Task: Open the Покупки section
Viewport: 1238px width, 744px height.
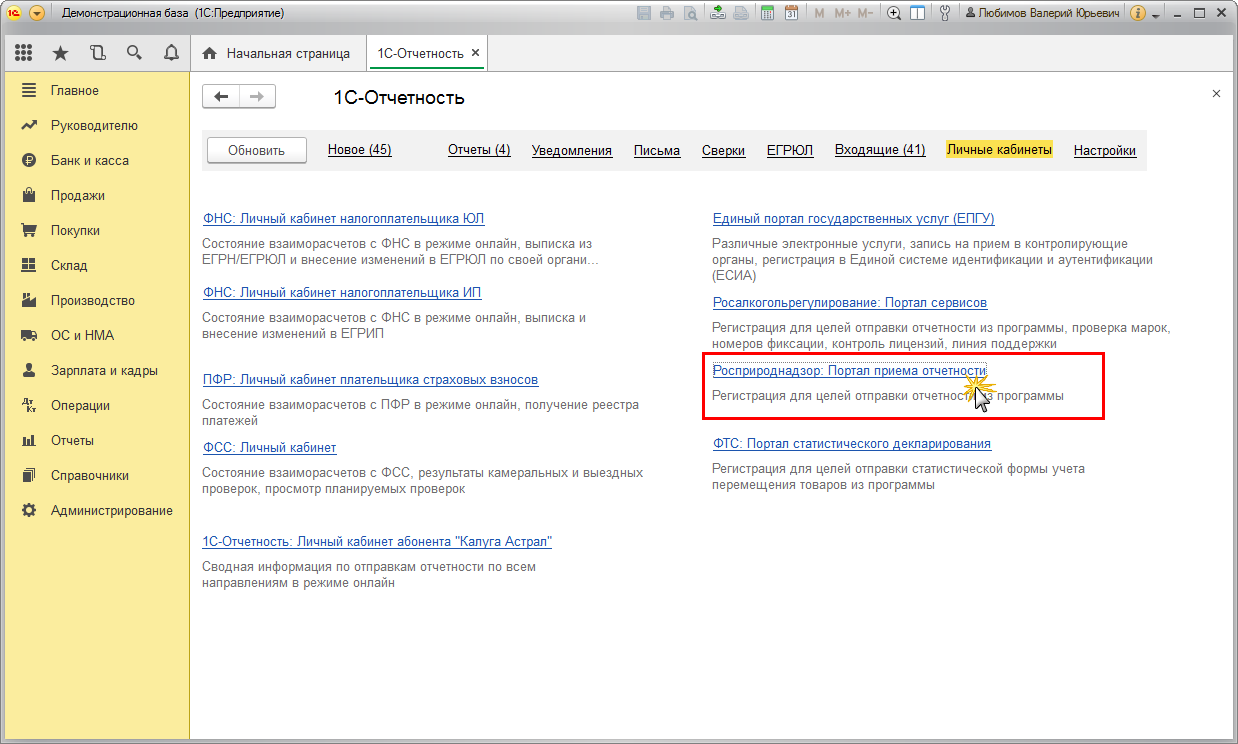Action: (x=97, y=230)
